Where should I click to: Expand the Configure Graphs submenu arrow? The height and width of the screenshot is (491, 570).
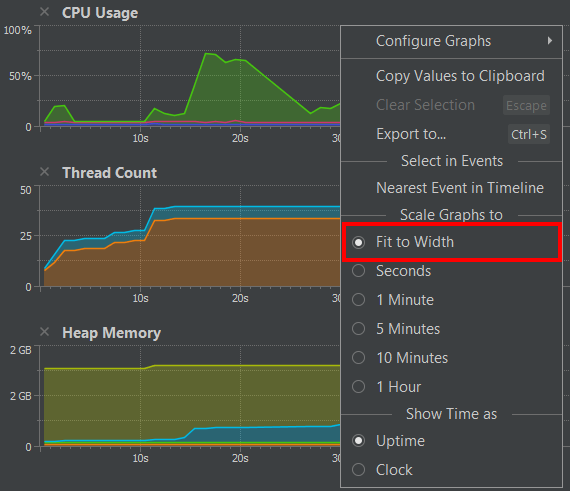[550, 41]
